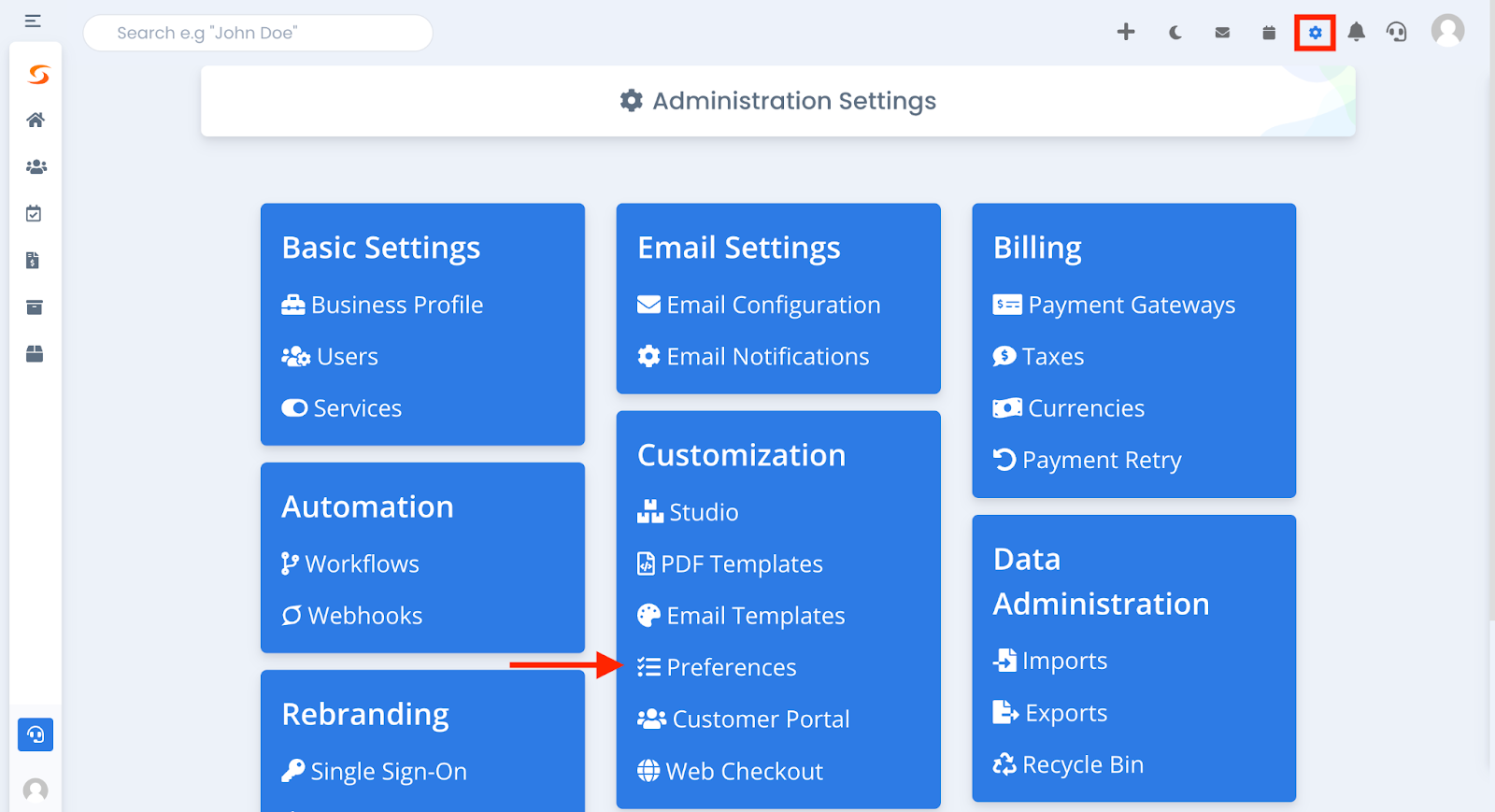1495x812 pixels.
Task: Open the calendar icon in top bar
Action: point(1269,33)
